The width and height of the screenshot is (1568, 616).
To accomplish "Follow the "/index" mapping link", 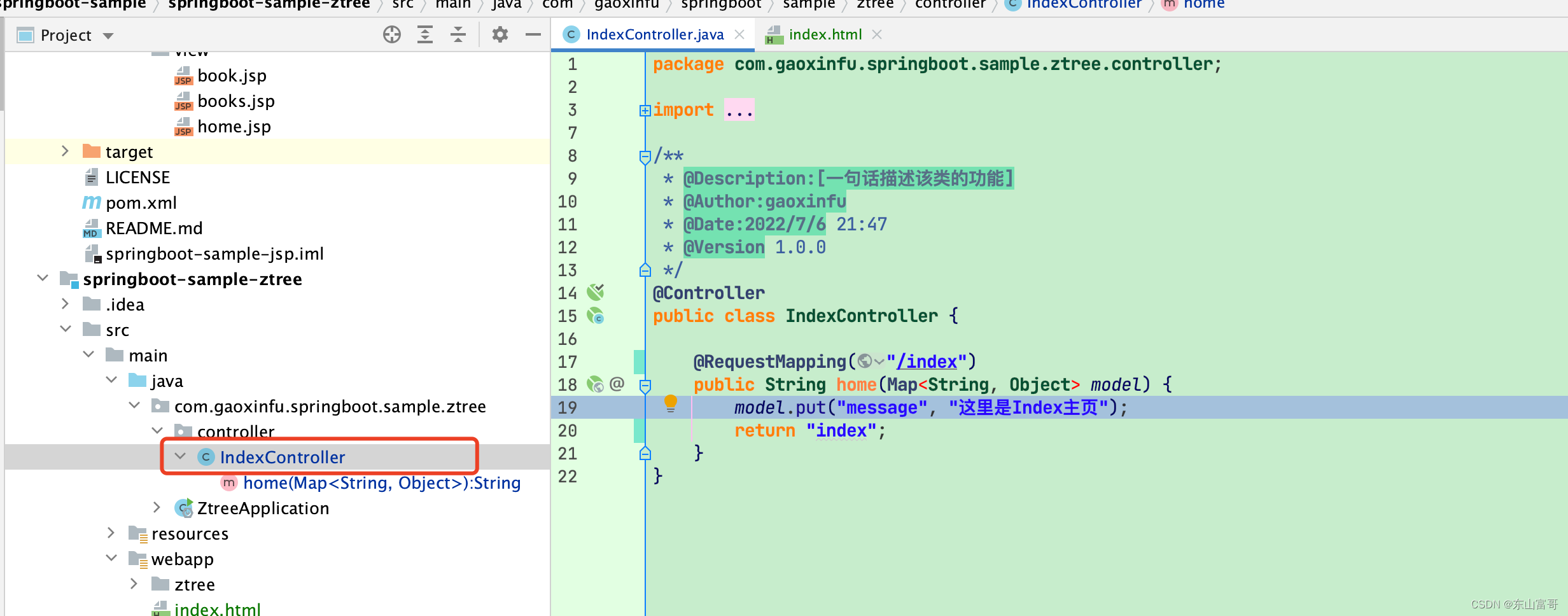I will click(927, 361).
